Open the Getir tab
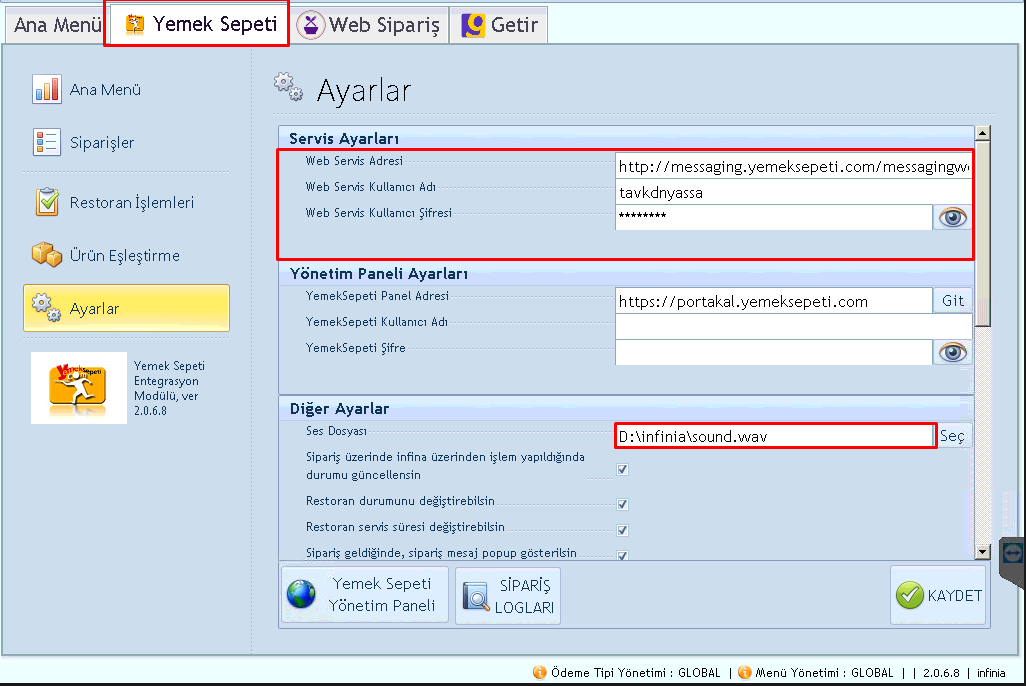The image size is (1026, 686). [x=499, y=25]
